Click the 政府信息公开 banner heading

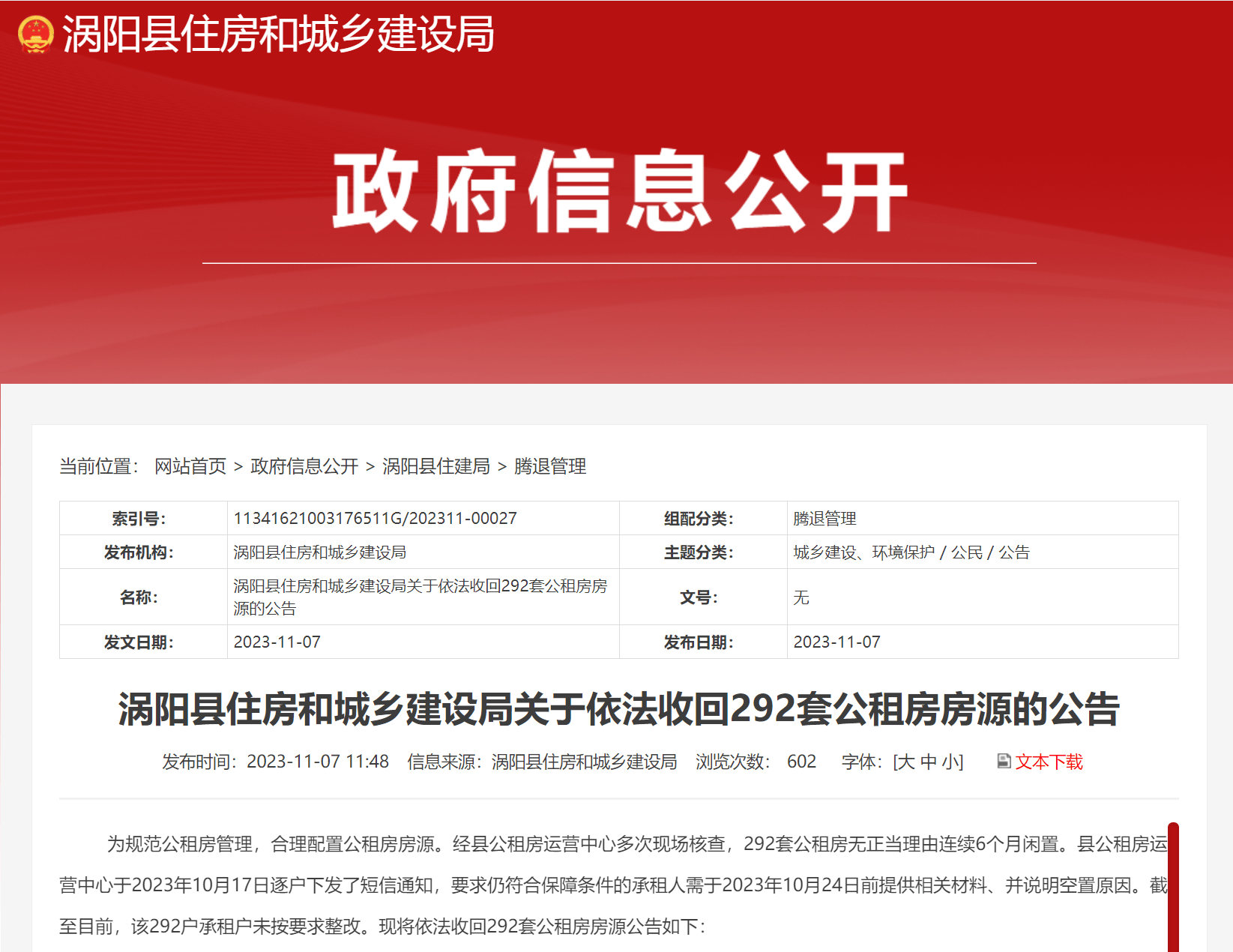[620, 191]
